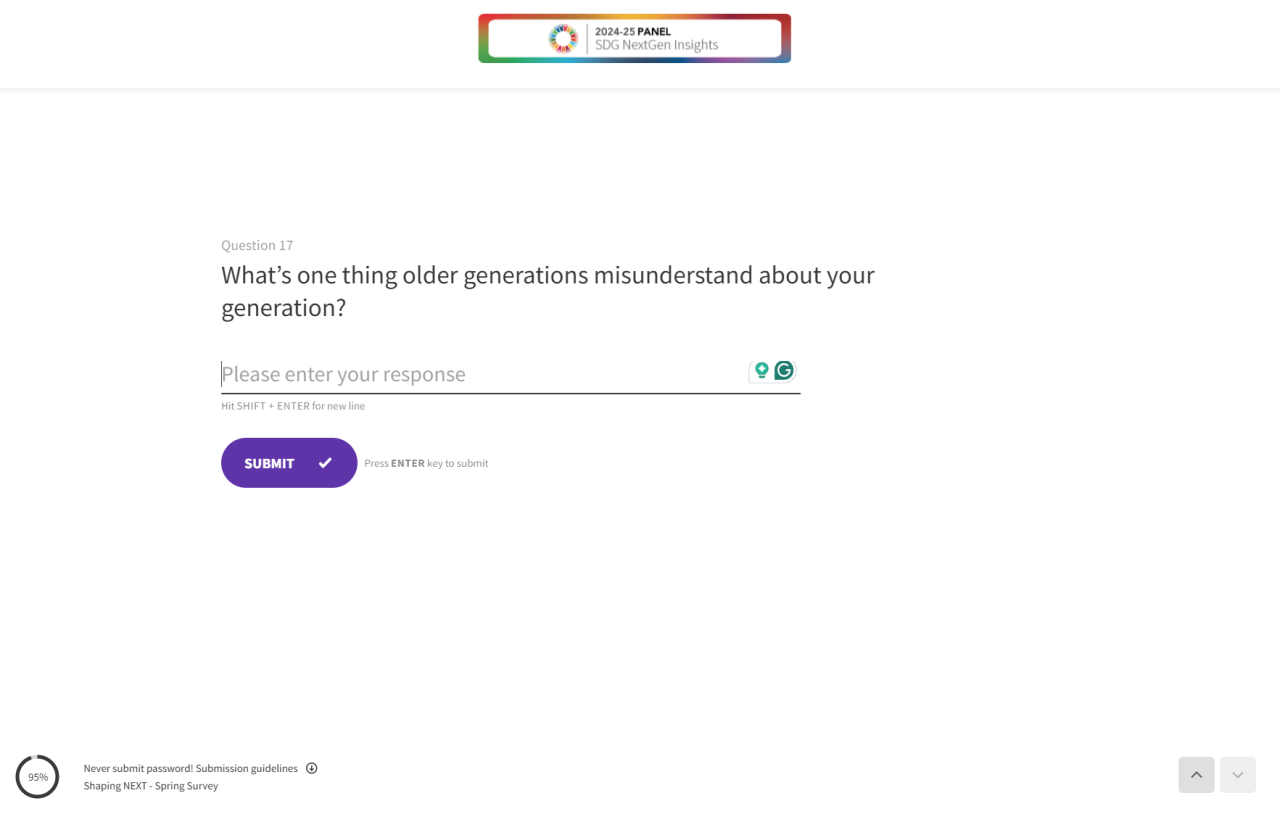
Task: Click the 'Never submit password!' warning text
Action: pyautogui.click(x=138, y=768)
